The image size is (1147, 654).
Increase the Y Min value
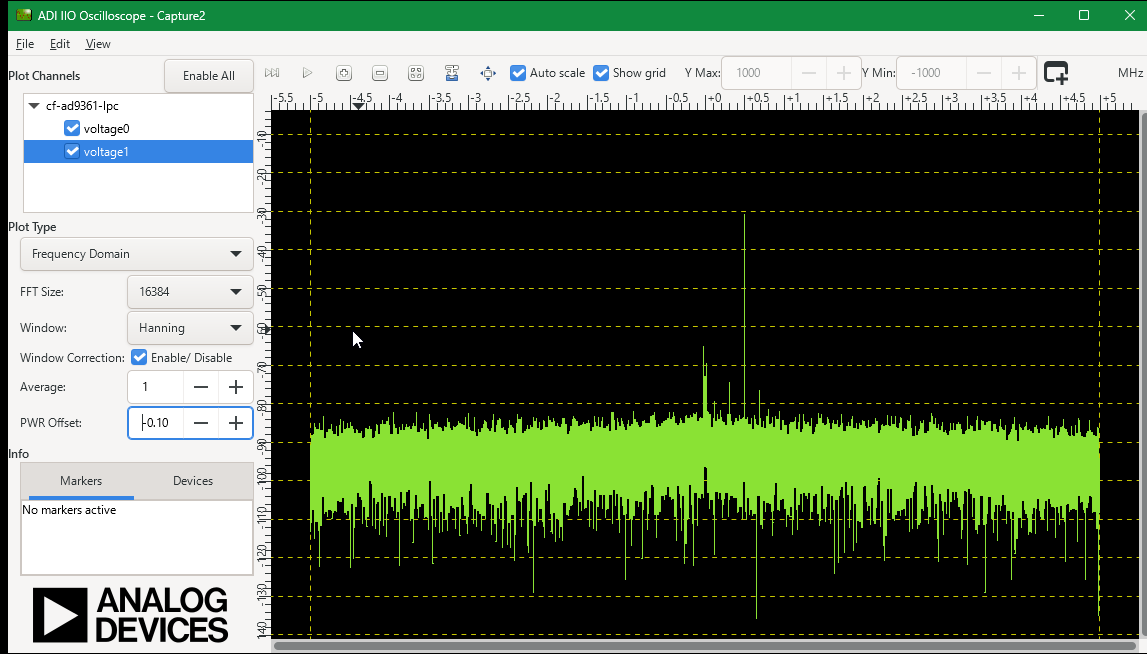click(x=1019, y=73)
